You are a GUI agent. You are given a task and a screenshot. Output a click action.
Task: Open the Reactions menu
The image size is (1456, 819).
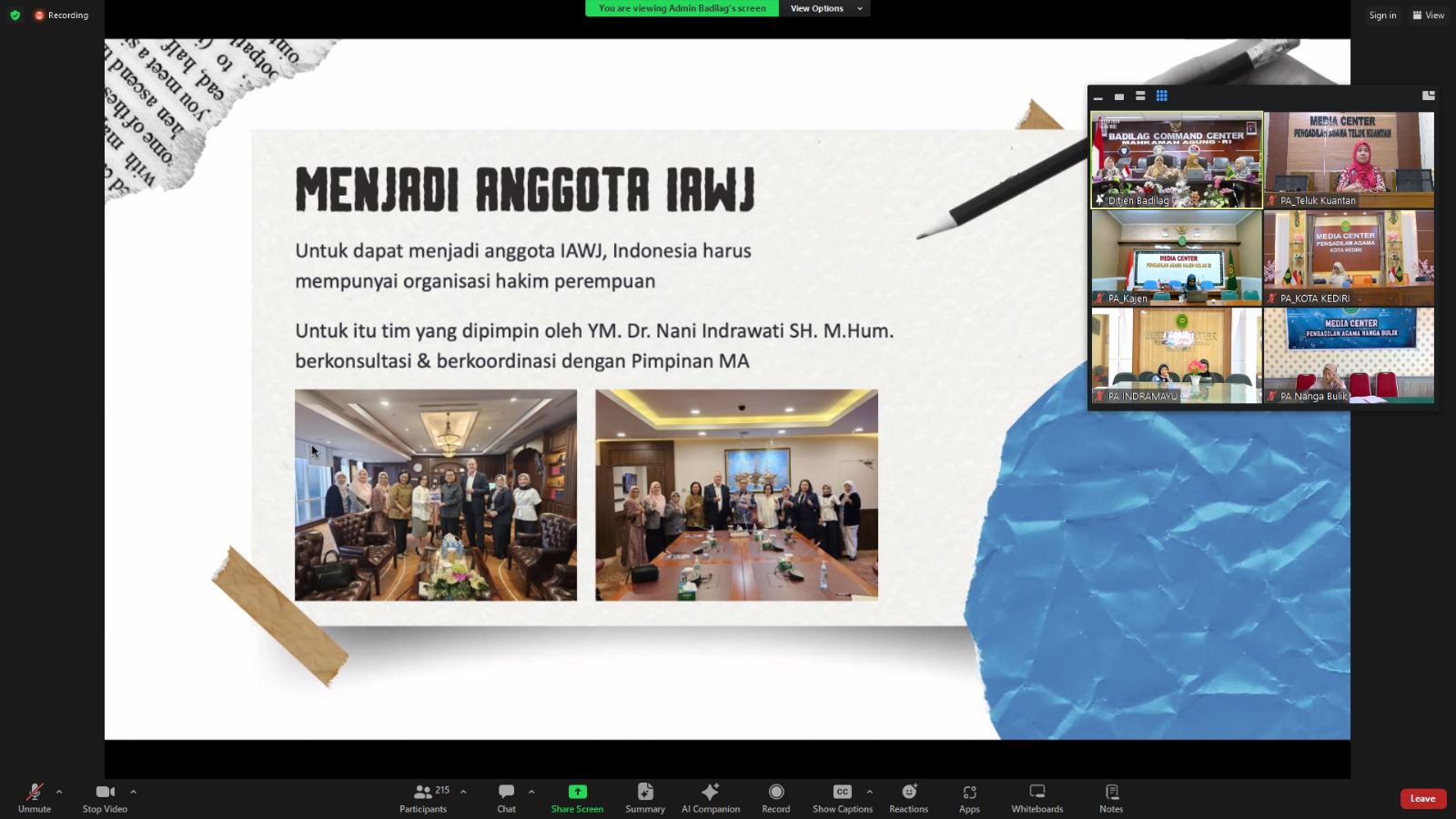(909, 798)
